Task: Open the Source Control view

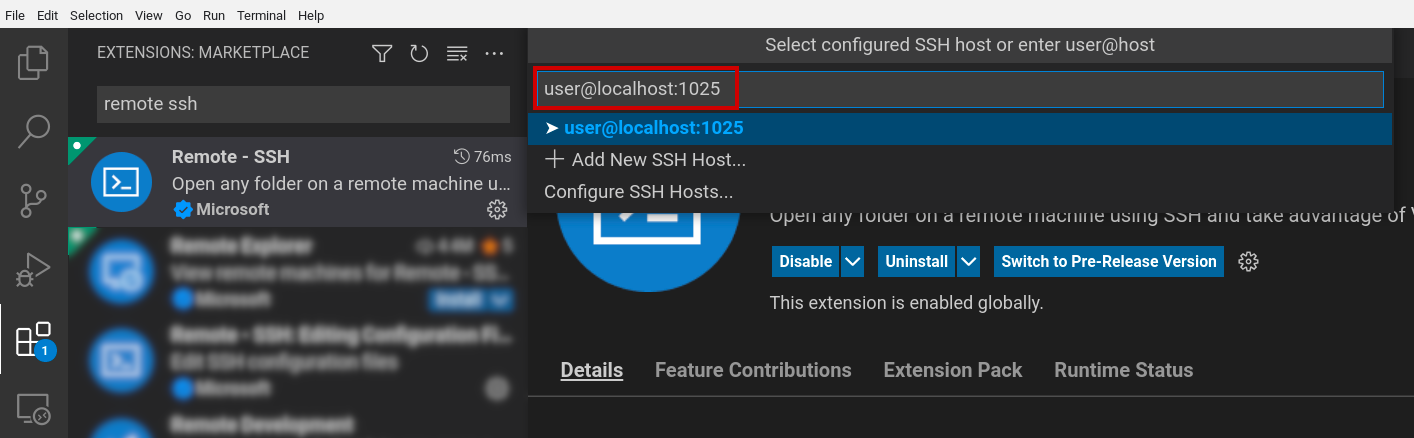Action: (x=33, y=200)
